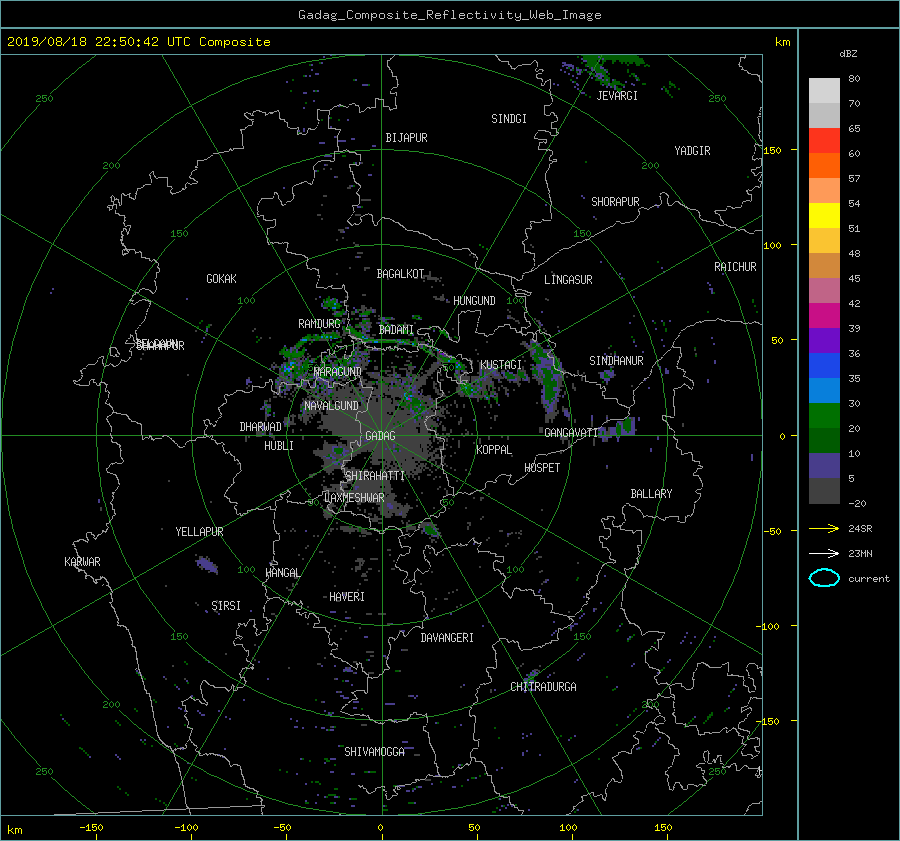Click the HUBLI city label

click(279, 446)
